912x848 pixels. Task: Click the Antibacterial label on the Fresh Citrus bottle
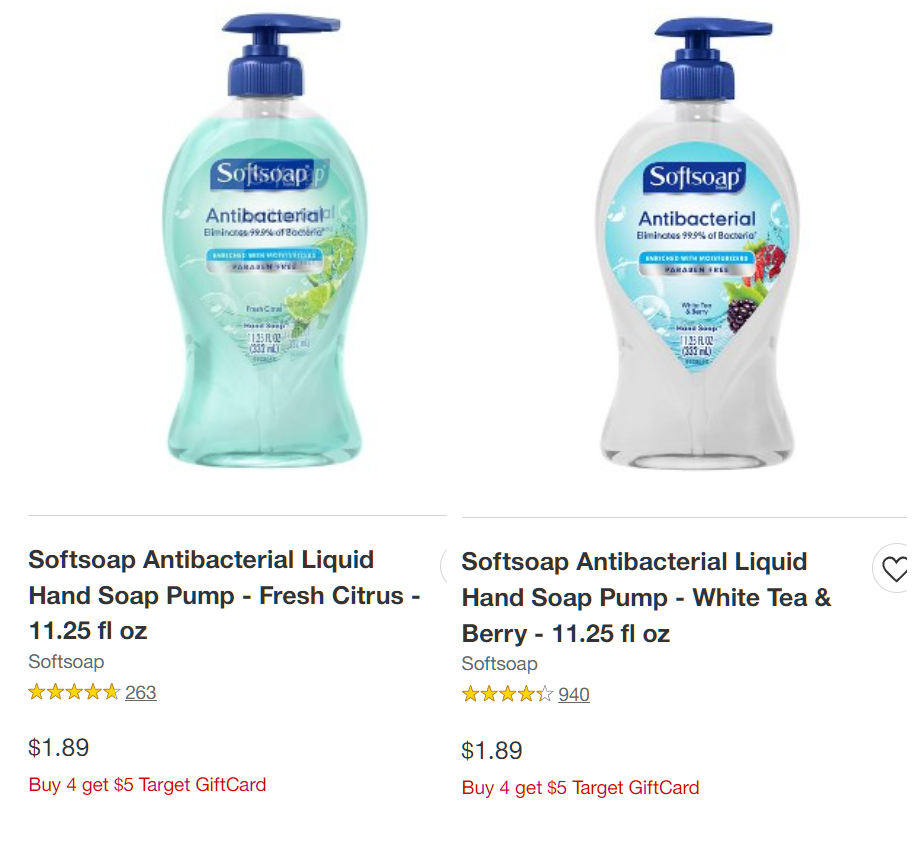pos(265,216)
